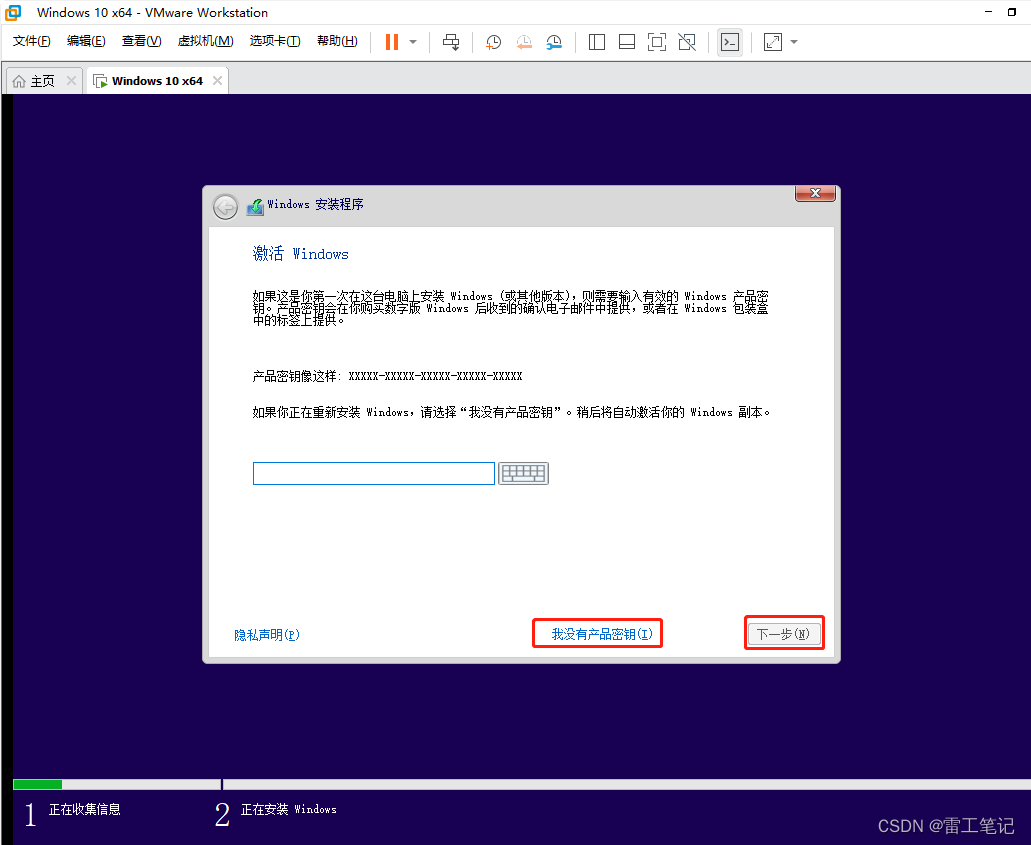Click the product key input field
The width and height of the screenshot is (1031, 845).
pos(373,474)
